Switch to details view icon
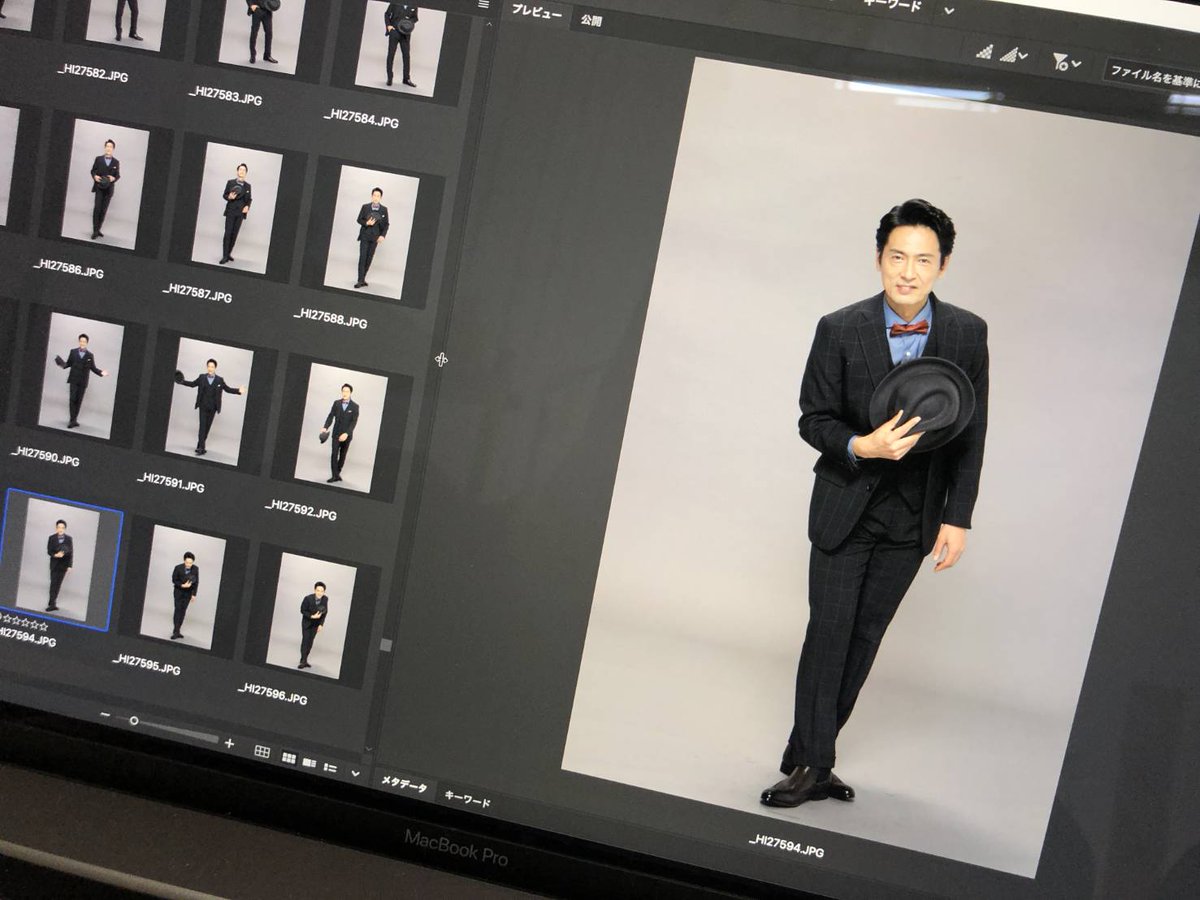 pyautogui.click(x=309, y=763)
